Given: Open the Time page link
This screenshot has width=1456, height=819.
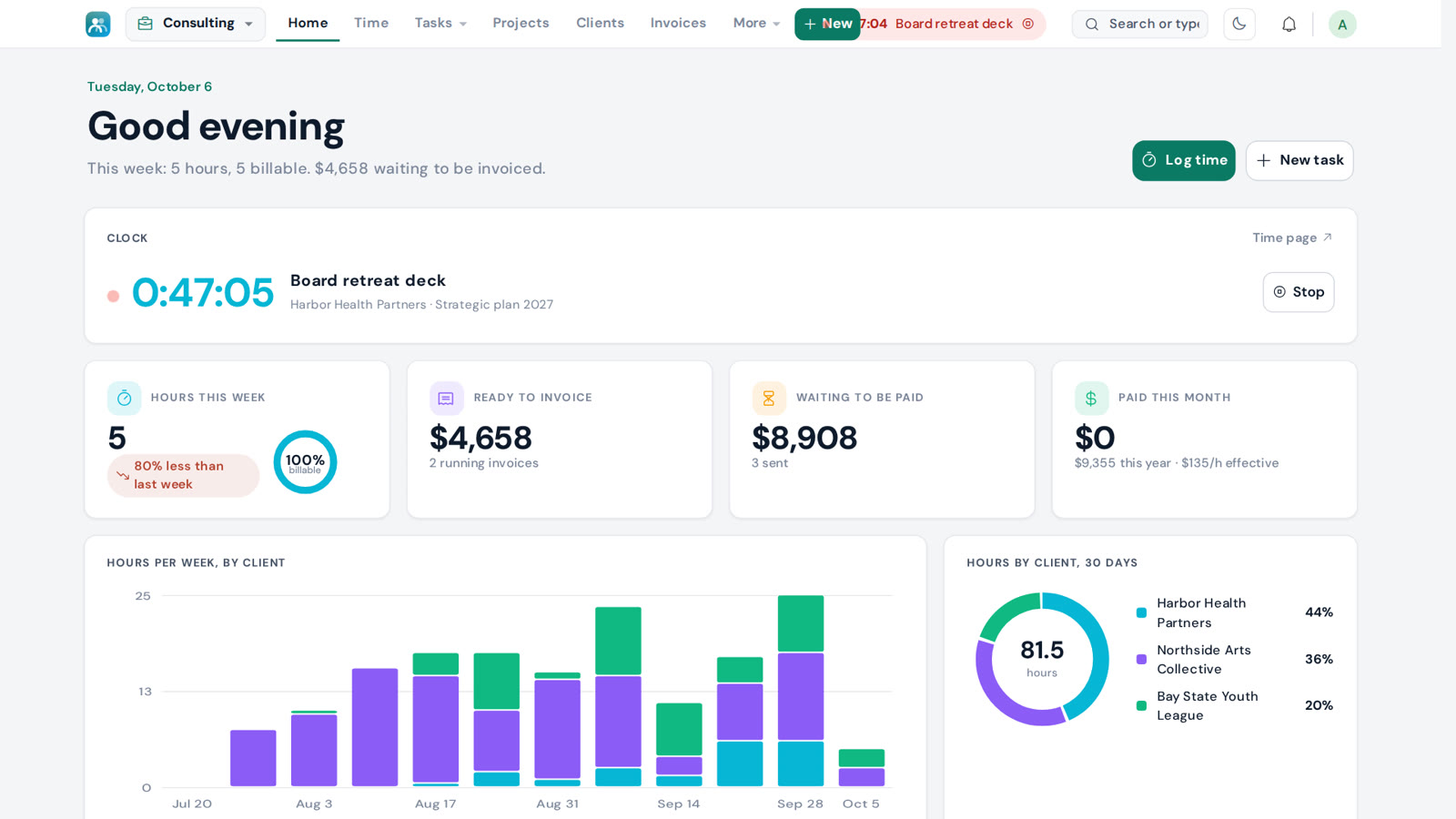Looking at the screenshot, I should (1292, 238).
